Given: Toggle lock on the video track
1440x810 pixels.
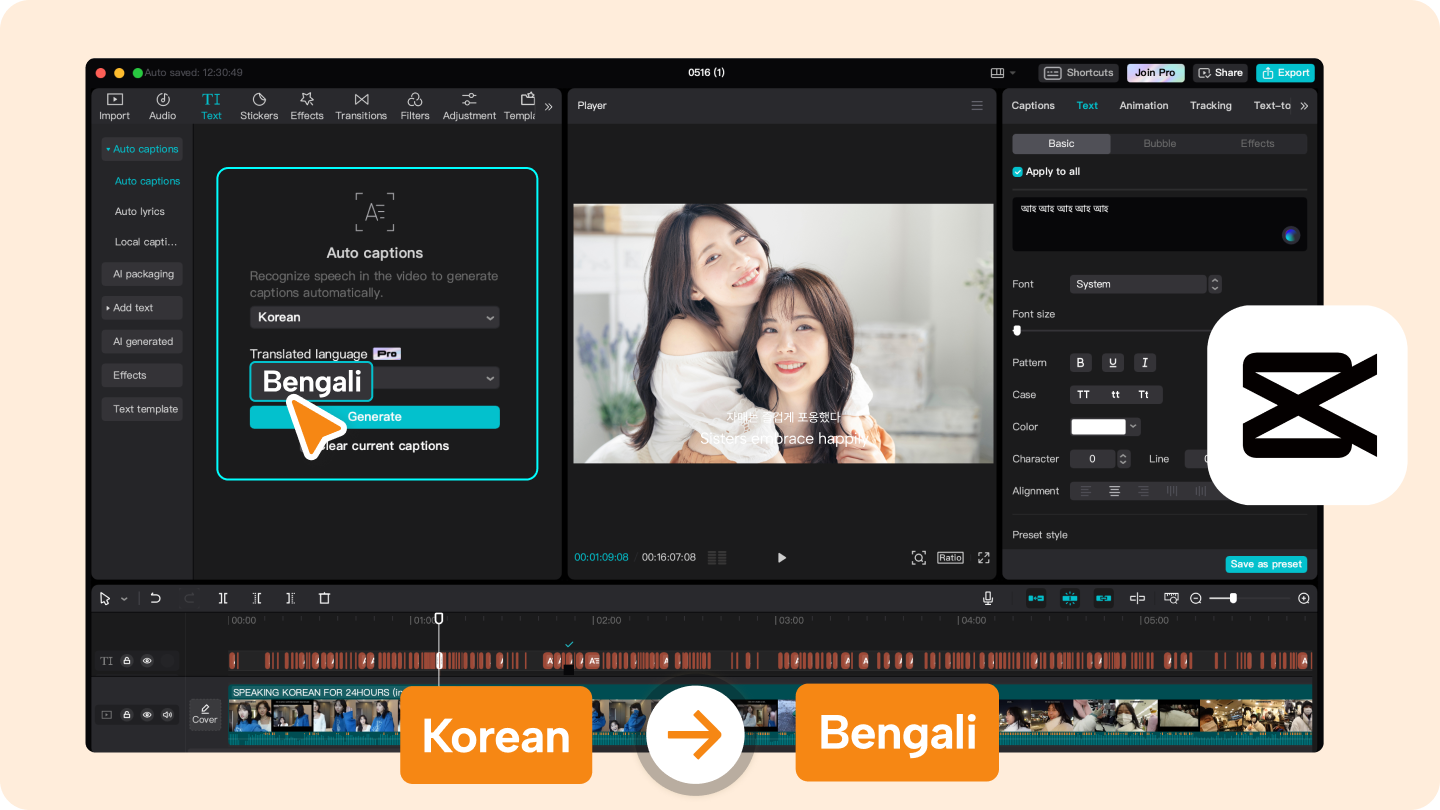Looking at the screenshot, I should 127,715.
